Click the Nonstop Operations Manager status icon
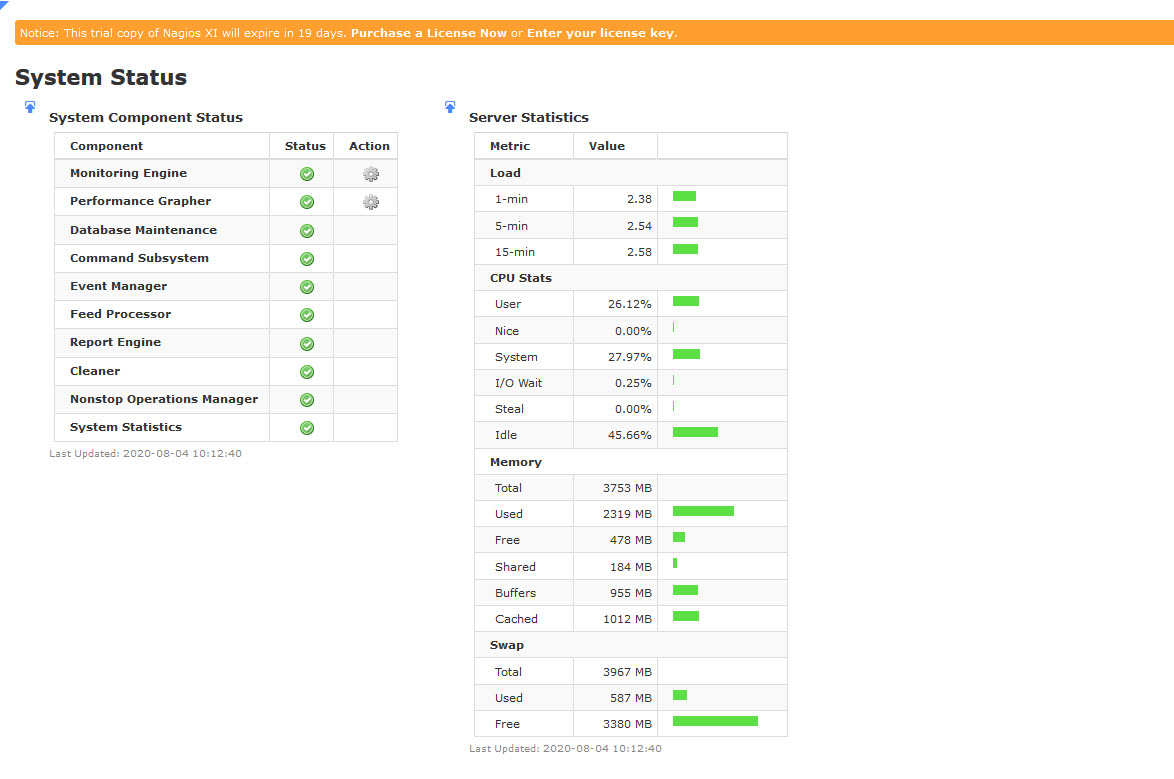 click(307, 400)
